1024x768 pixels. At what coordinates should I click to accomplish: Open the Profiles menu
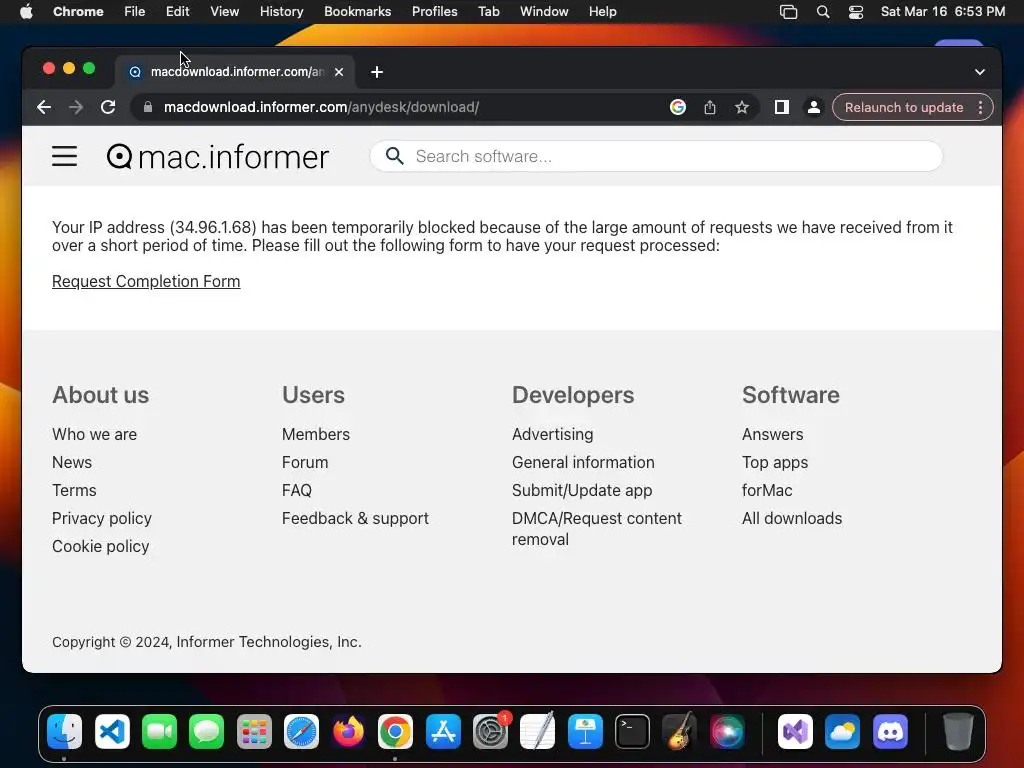(x=434, y=11)
